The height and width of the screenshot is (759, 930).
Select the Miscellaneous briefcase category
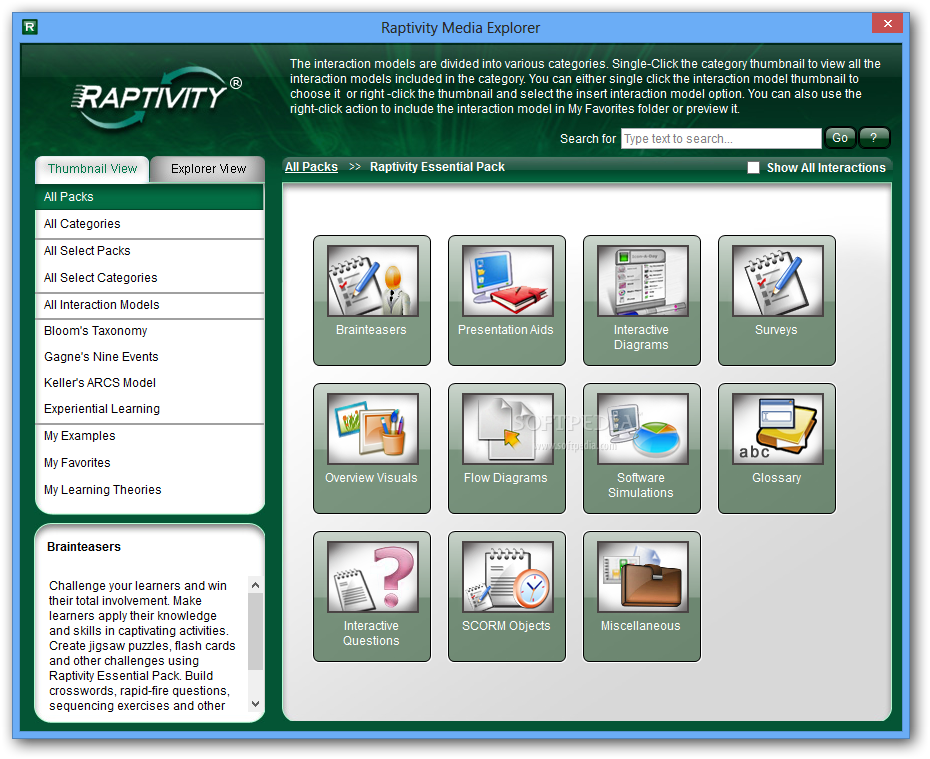click(x=642, y=596)
